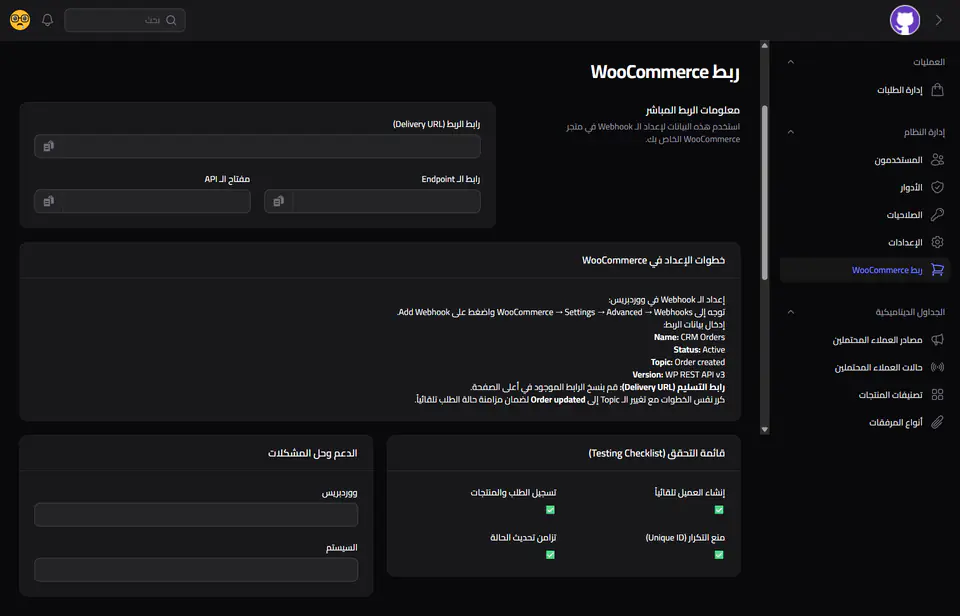The height and width of the screenshot is (616, 960).
Task: Collapse the الجداول الديناميكية sidebar section
Action: (x=790, y=312)
